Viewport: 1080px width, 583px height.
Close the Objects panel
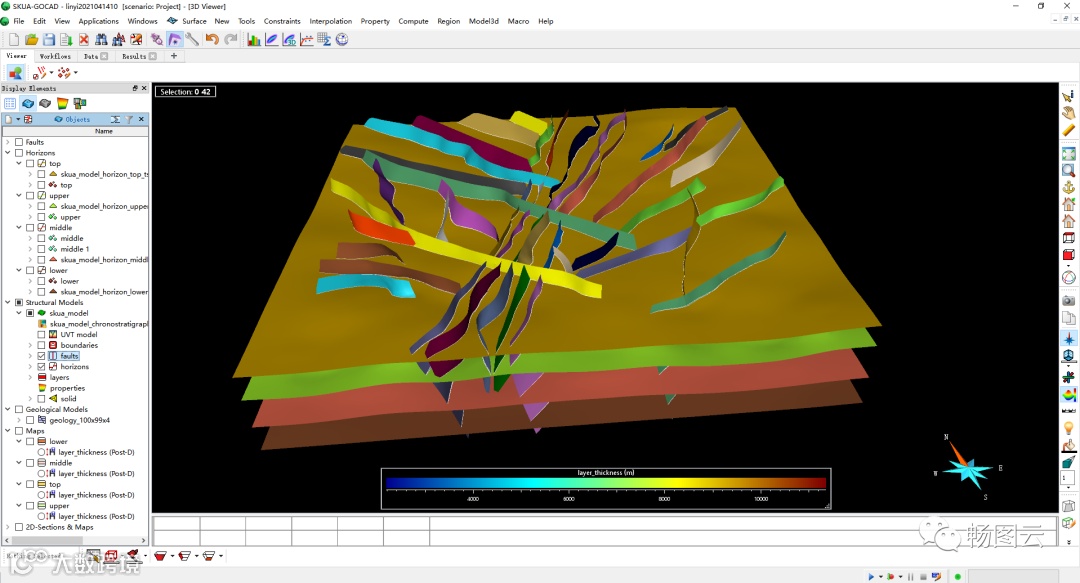(141, 119)
